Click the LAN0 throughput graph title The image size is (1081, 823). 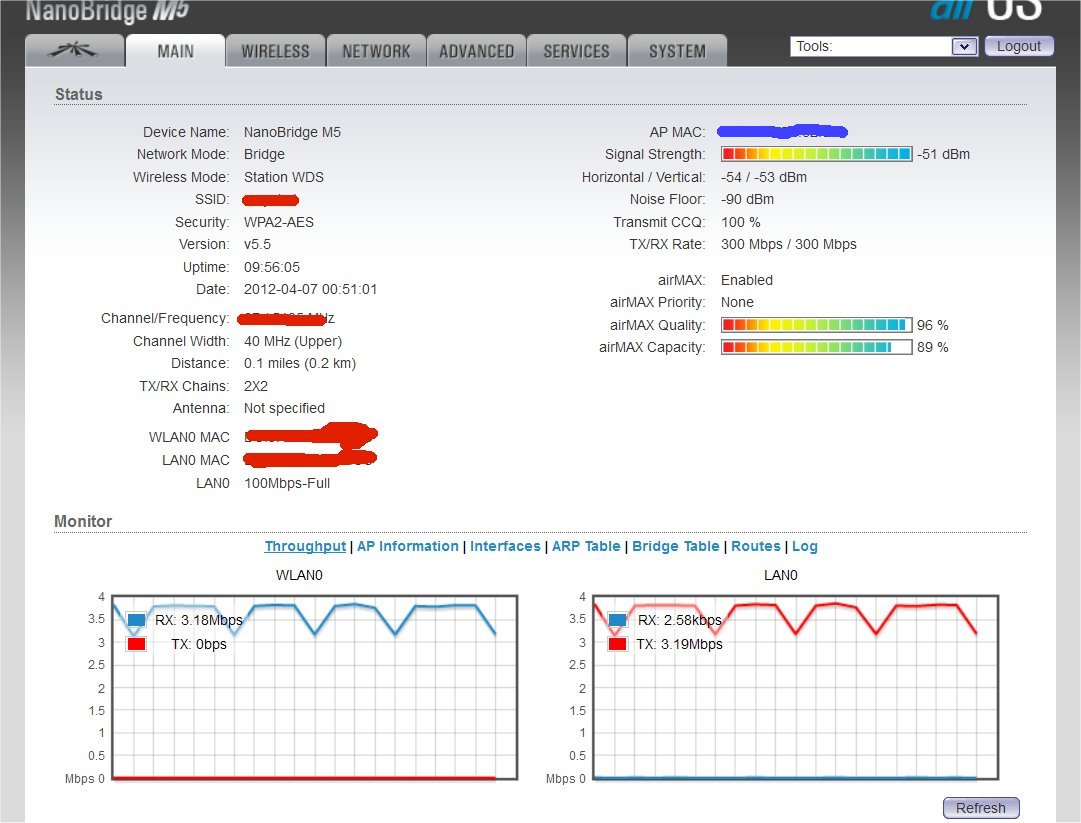[x=780, y=575]
